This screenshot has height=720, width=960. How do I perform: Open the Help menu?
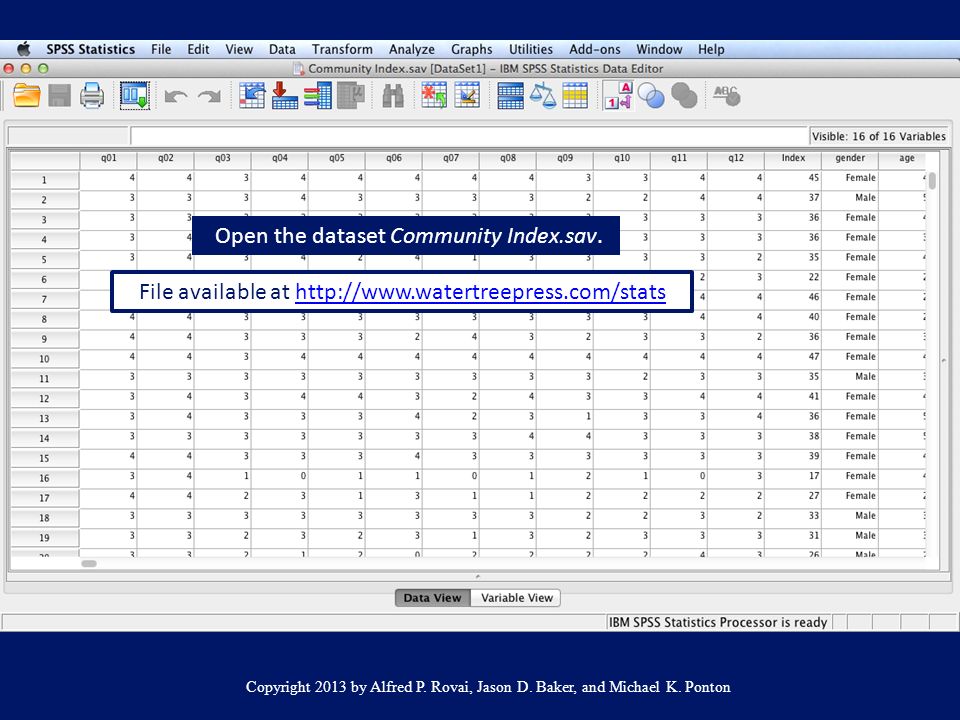[x=711, y=49]
